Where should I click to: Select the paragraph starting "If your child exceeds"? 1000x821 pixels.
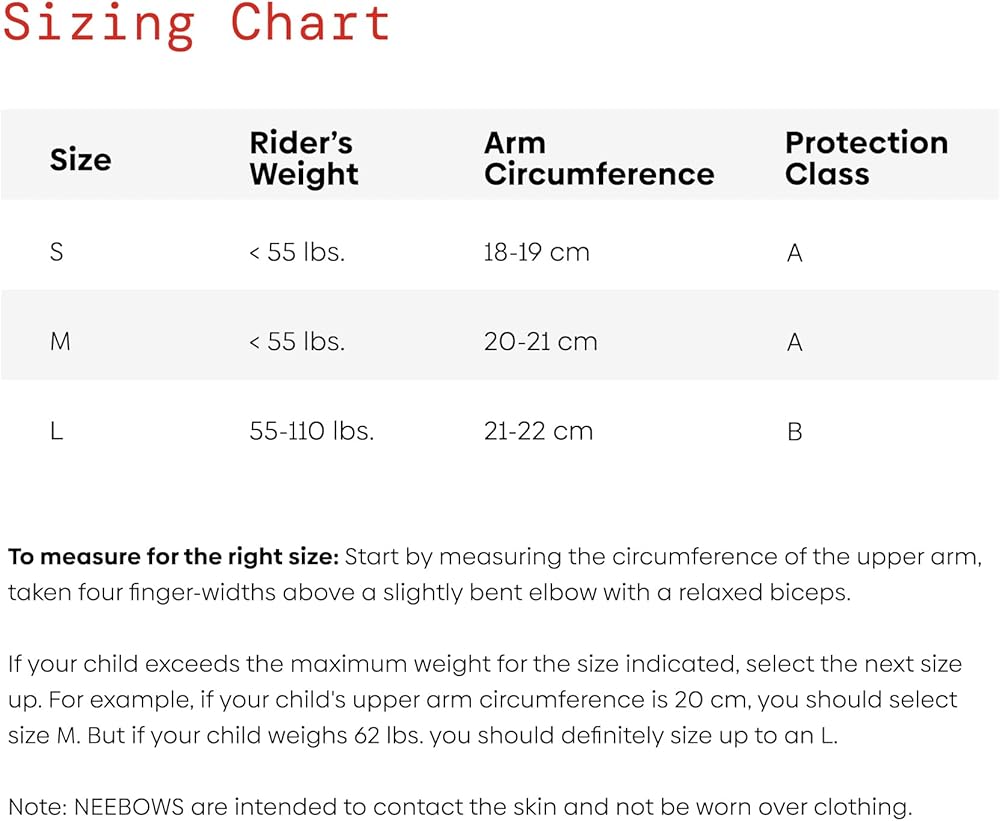[x=484, y=700]
